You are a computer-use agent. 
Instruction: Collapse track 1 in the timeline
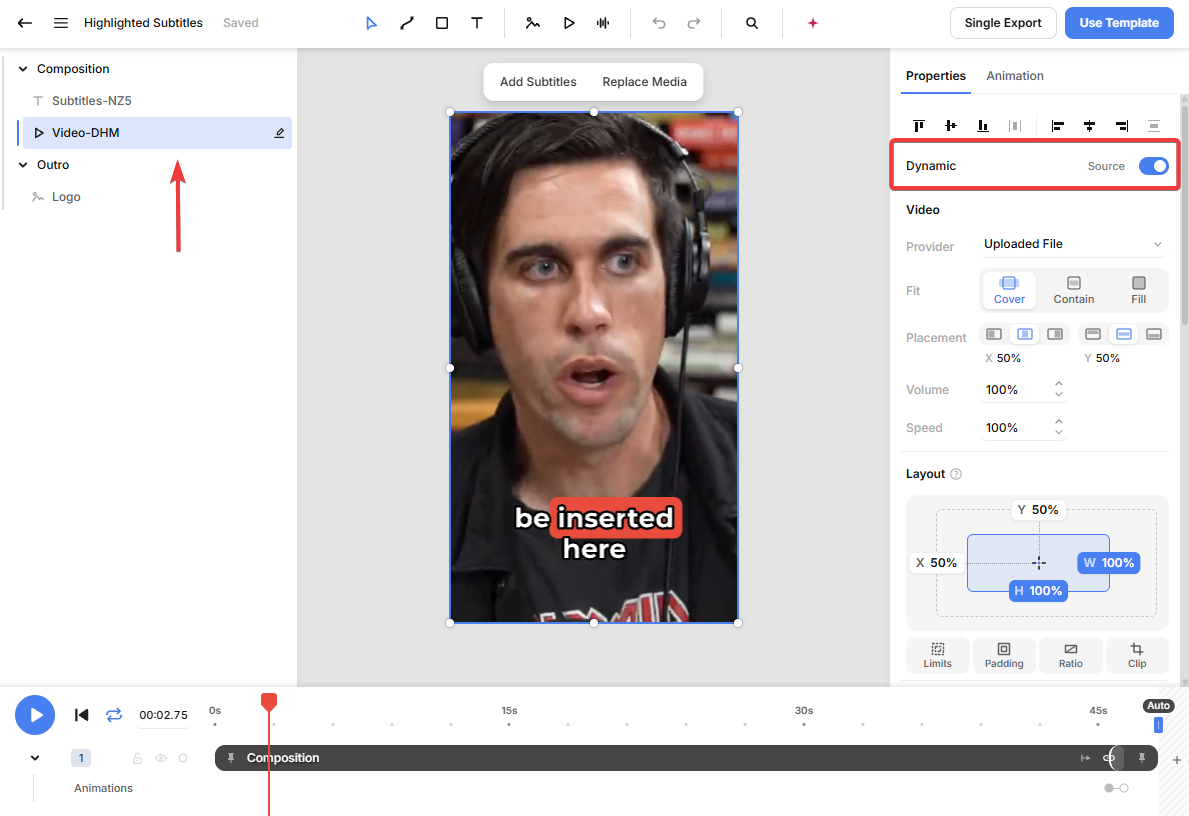pos(35,758)
